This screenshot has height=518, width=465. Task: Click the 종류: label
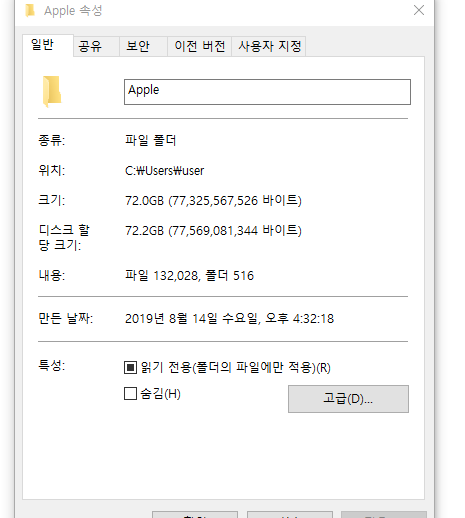pos(52,140)
